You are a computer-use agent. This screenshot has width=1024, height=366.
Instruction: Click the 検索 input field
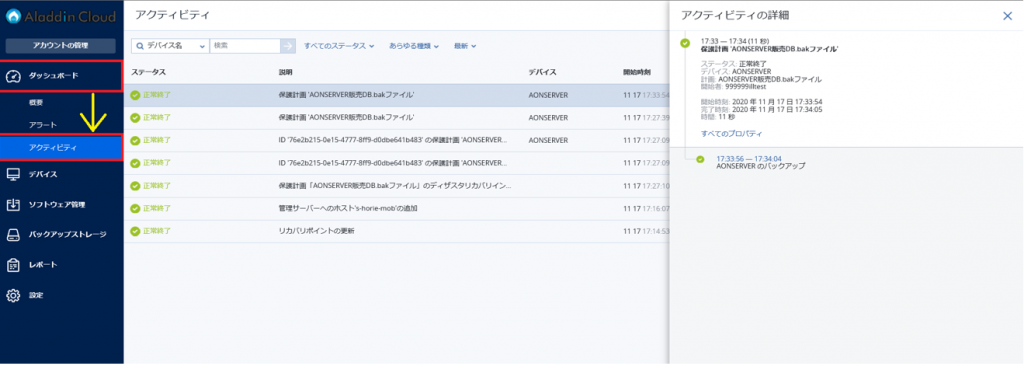point(245,46)
